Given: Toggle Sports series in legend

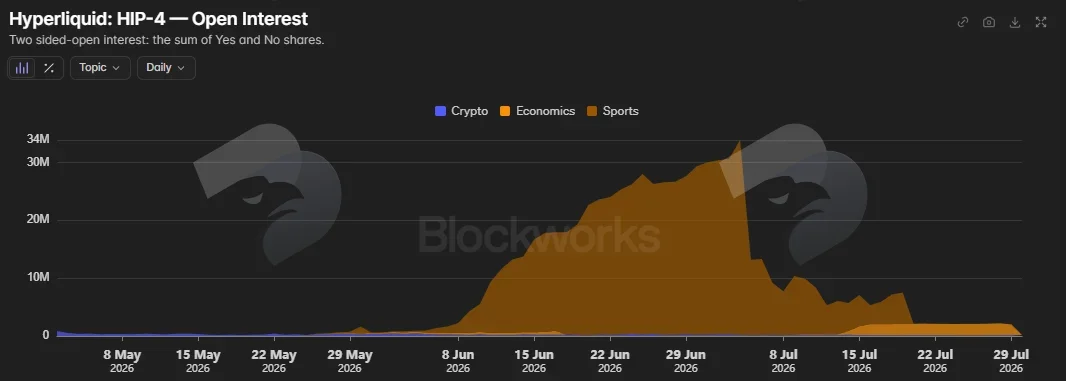Looking at the screenshot, I should click(x=613, y=111).
